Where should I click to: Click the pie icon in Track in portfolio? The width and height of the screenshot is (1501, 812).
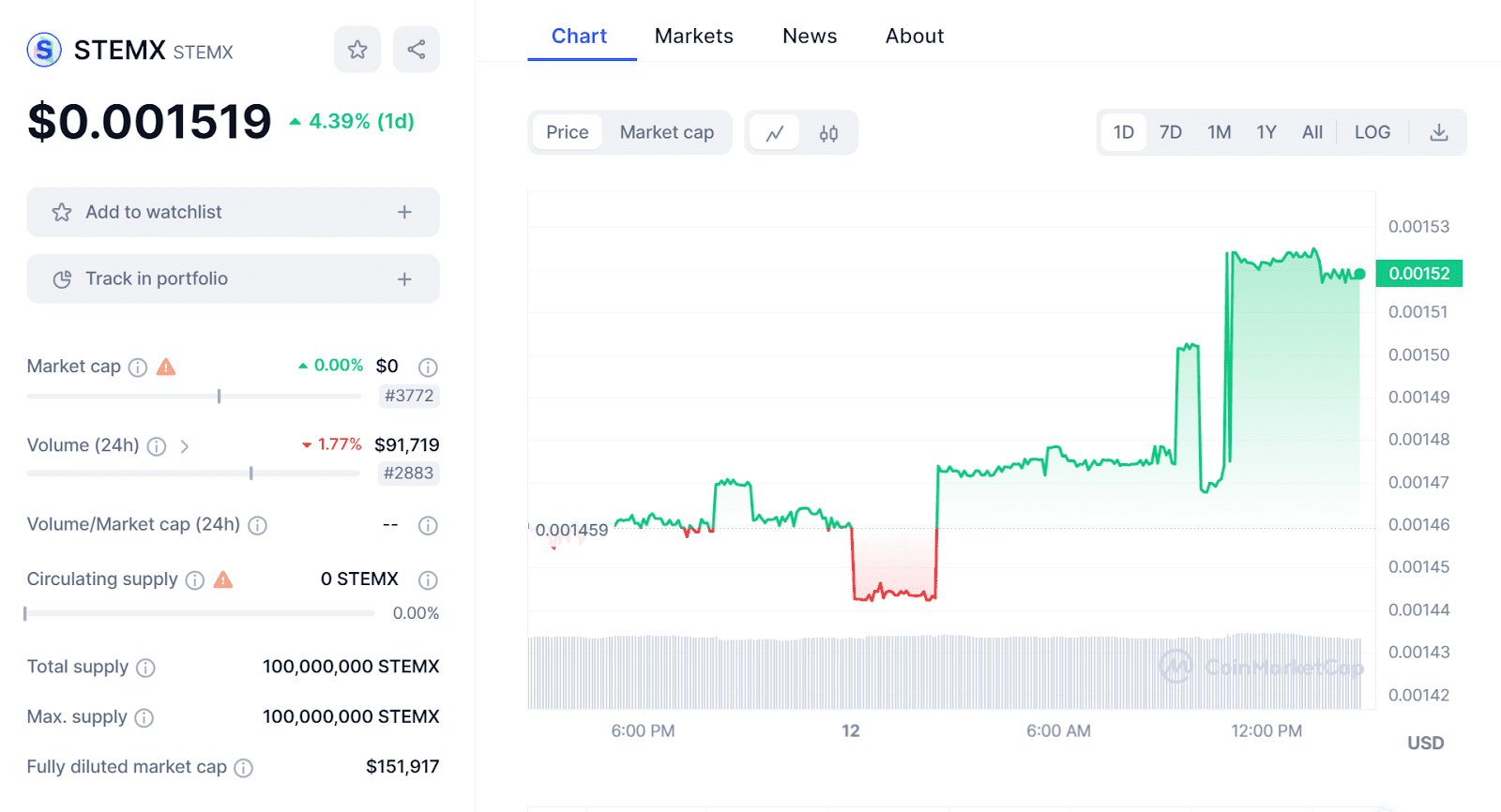click(x=62, y=279)
